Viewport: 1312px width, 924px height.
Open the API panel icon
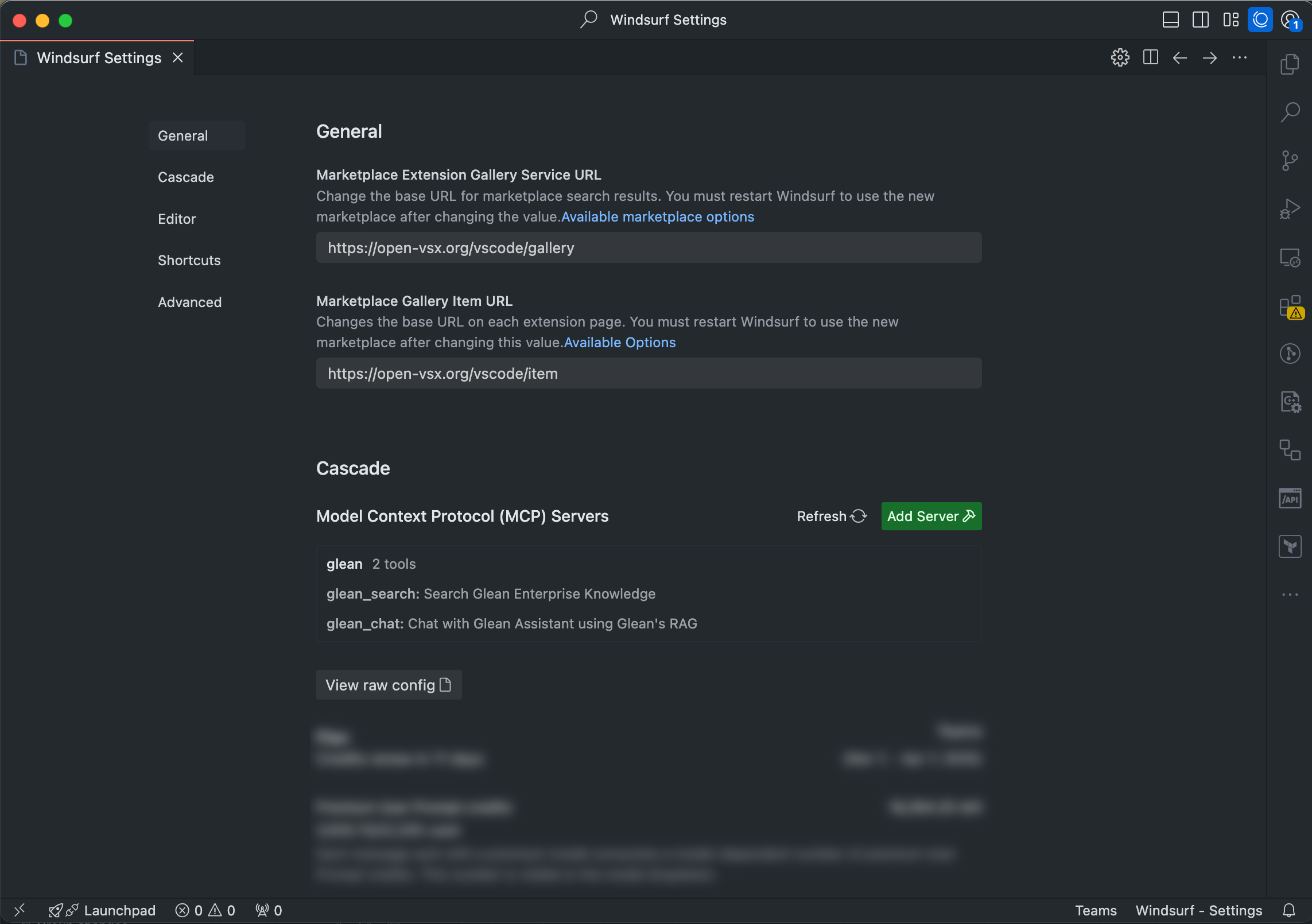click(1290, 498)
